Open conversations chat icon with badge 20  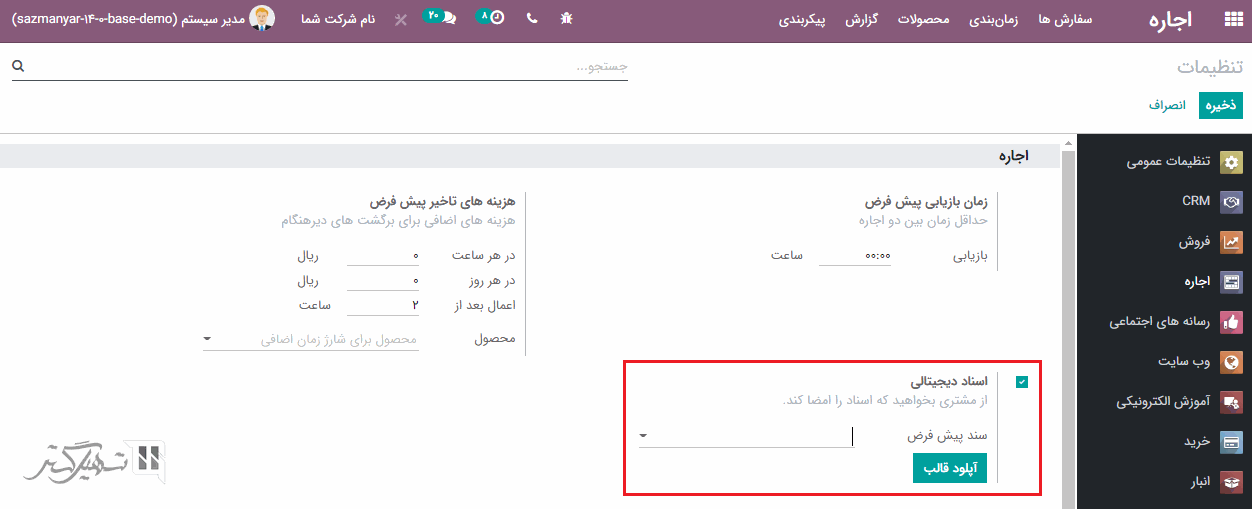(x=440, y=18)
